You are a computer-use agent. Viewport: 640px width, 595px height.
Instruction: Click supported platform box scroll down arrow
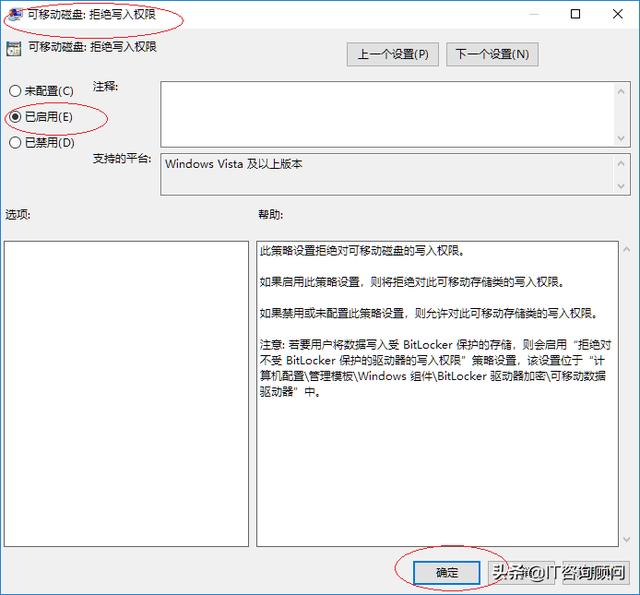621,186
